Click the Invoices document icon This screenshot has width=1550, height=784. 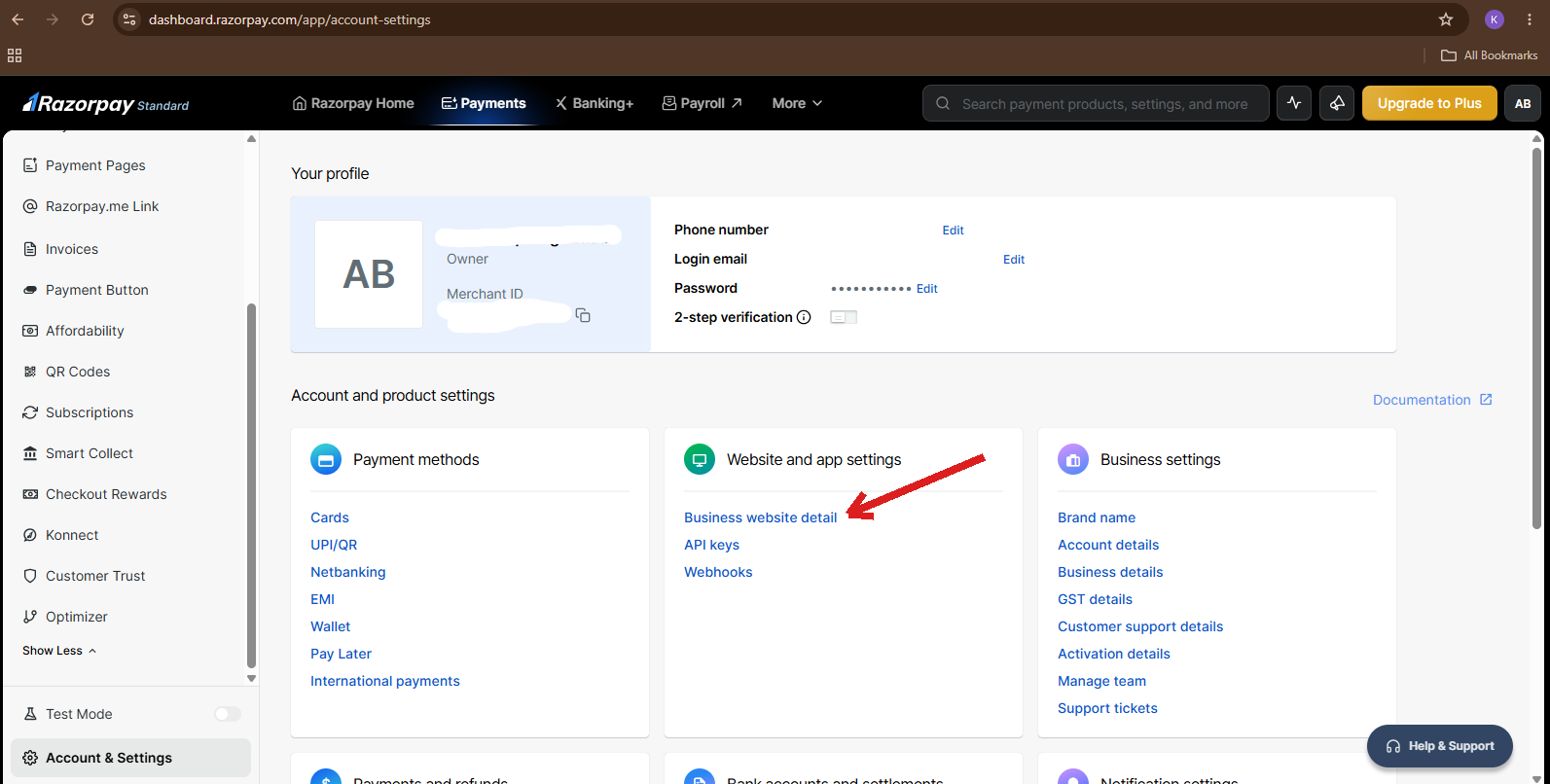(30, 249)
